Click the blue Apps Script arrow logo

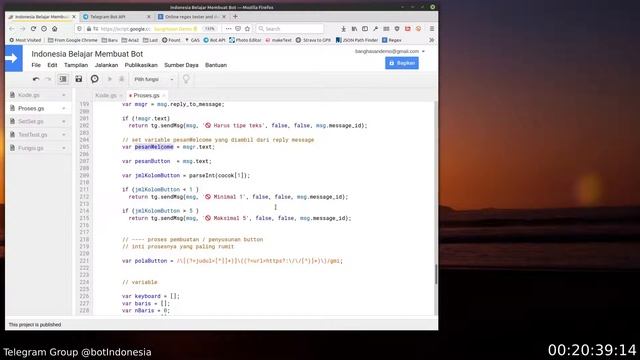point(13,58)
